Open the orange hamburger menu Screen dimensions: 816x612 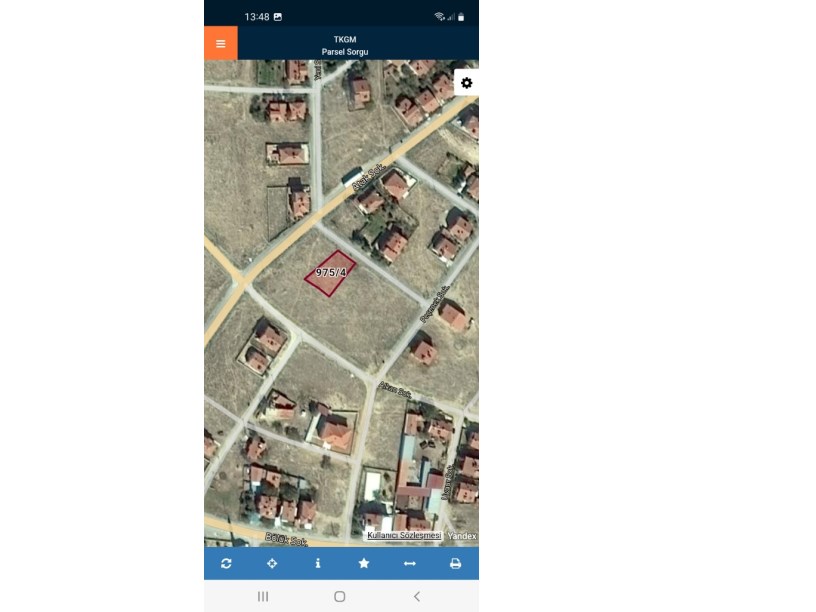(x=221, y=43)
